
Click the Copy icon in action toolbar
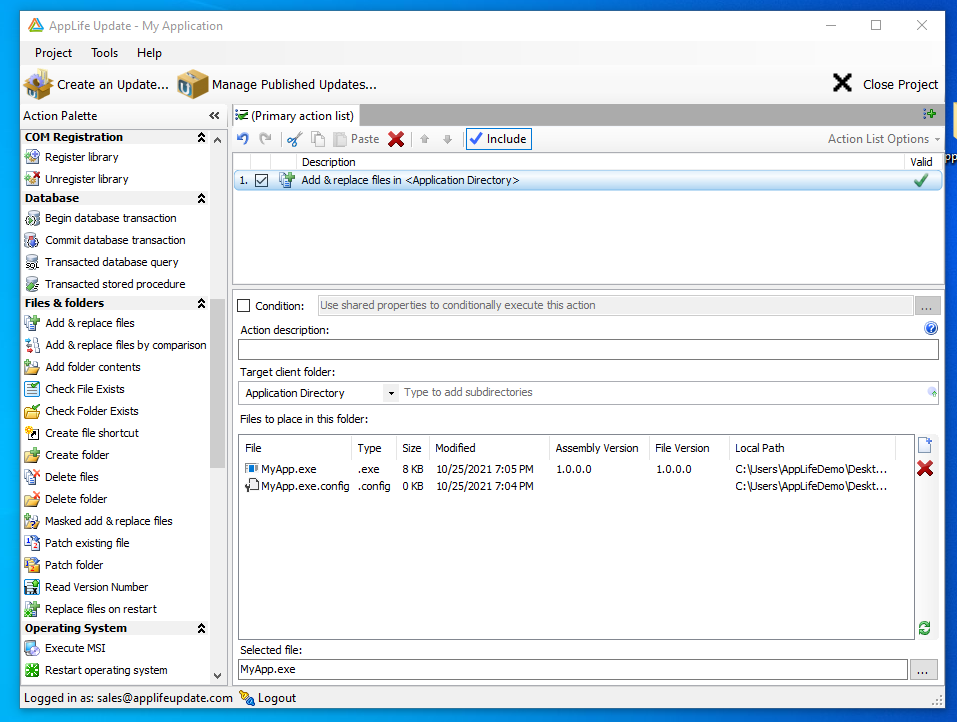coord(318,139)
